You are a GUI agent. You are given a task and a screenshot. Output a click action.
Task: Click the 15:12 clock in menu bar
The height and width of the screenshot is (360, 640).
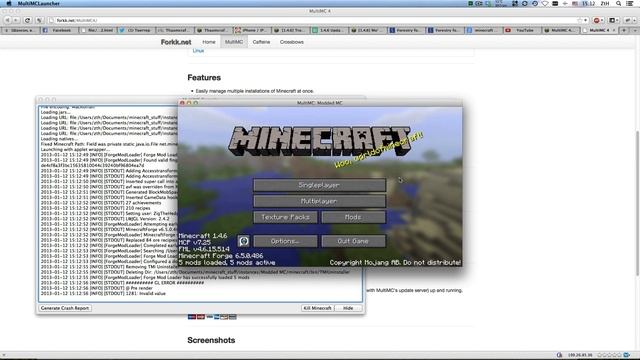click(588, 3)
